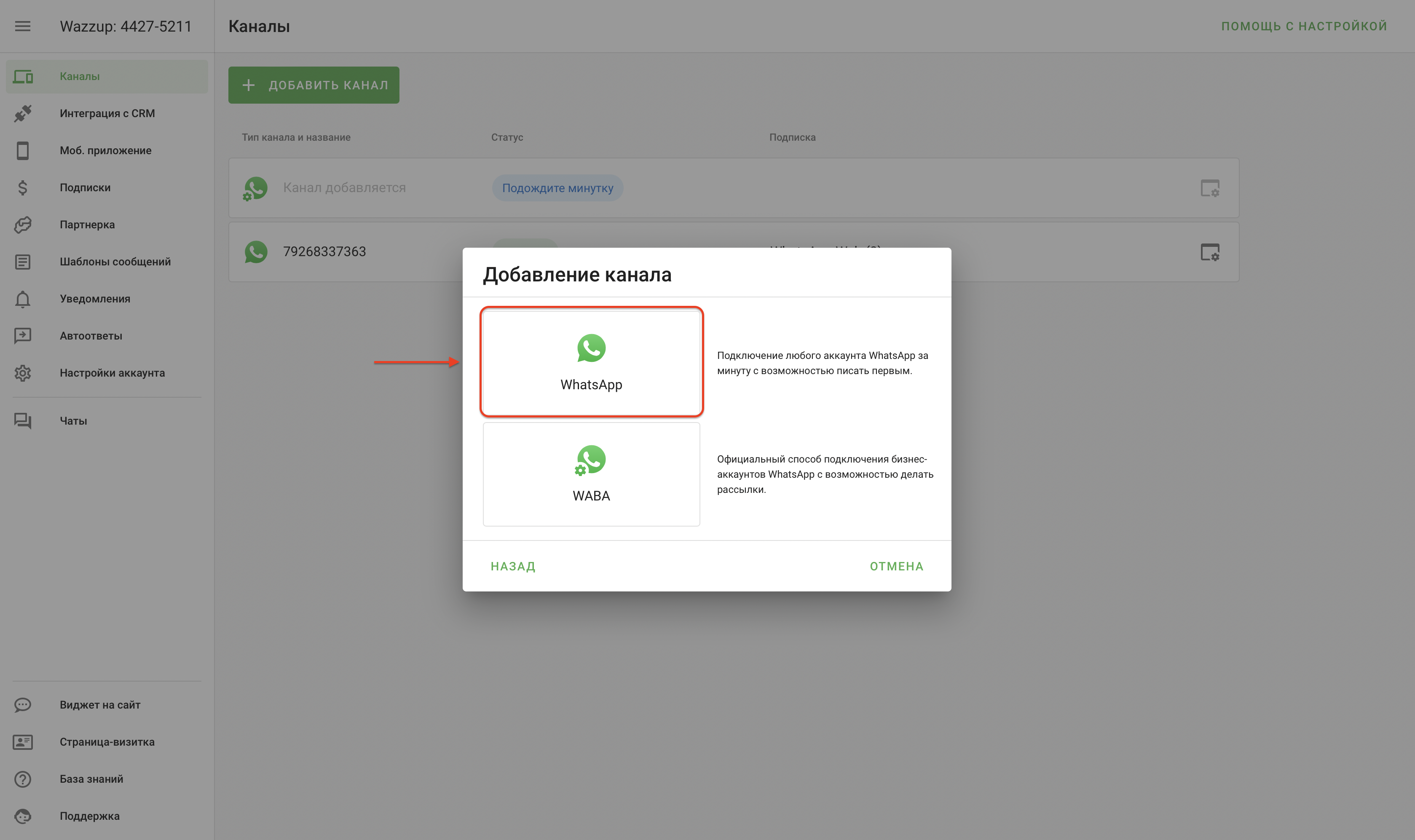Choose the WABA channel option

tap(591, 474)
